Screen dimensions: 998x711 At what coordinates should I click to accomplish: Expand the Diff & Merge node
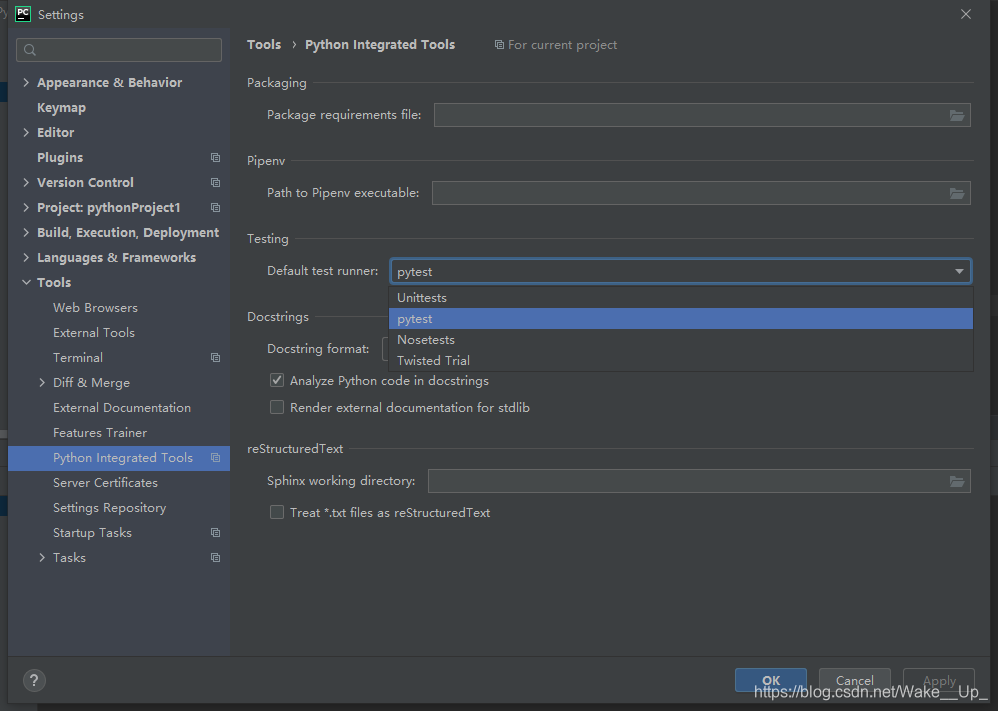pos(42,383)
